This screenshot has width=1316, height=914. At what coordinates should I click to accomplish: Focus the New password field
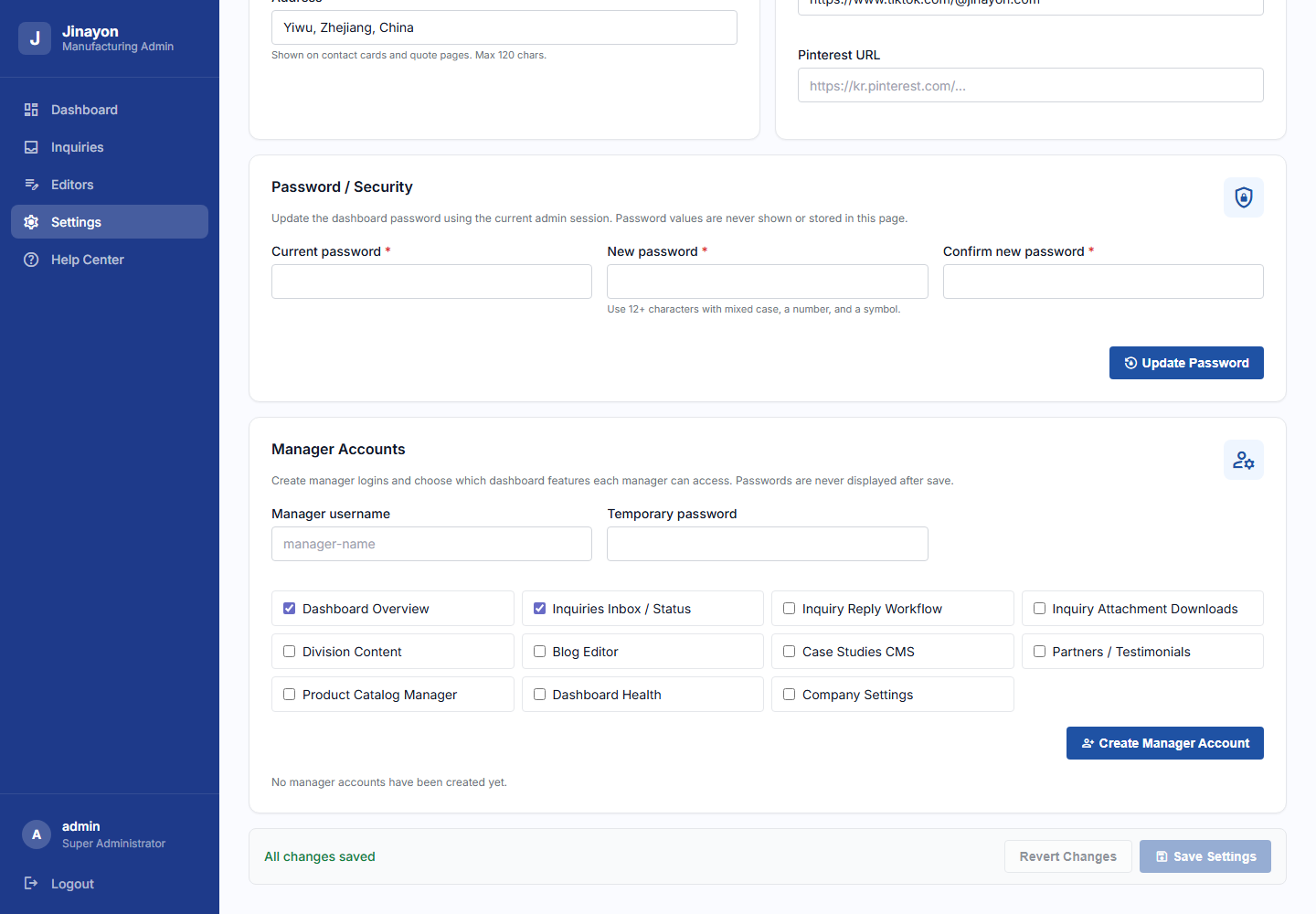(x=768, y=282)
